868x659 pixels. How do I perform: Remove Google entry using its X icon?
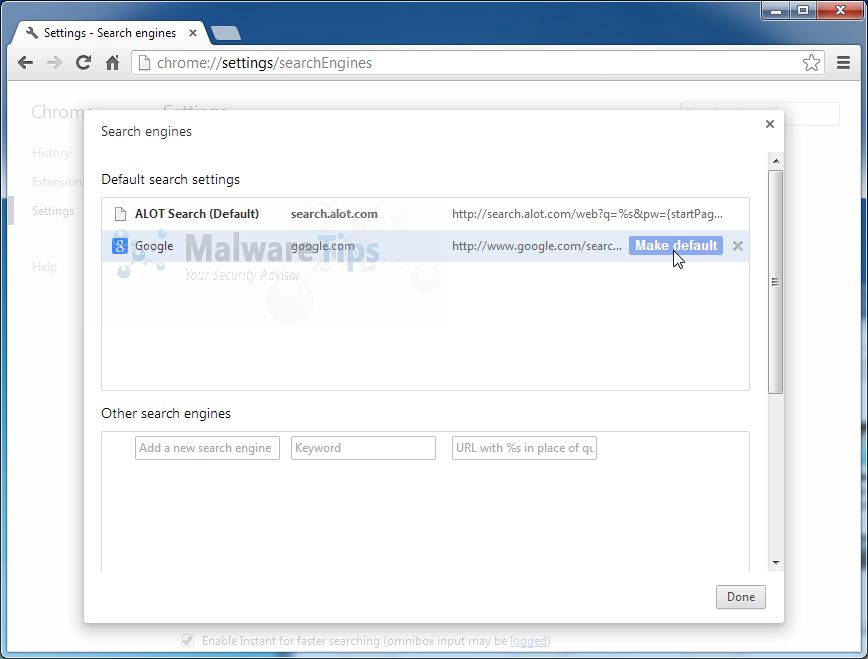point(737,246)
